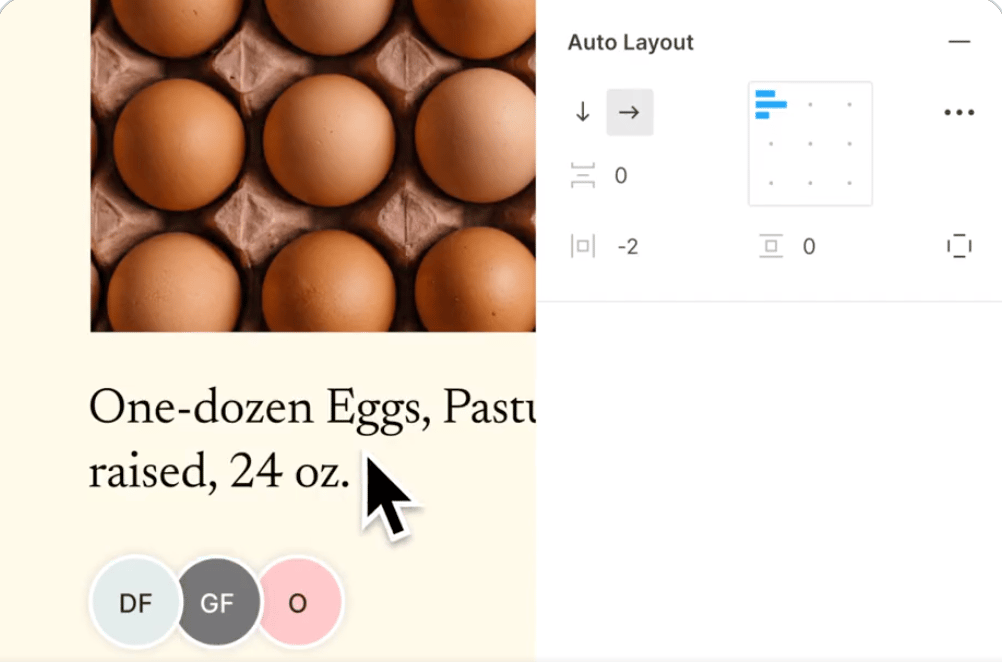Set alignment to top-right in grid
Image resolution: width=1002 pixels, height=662 pixels.
point(849,105)
